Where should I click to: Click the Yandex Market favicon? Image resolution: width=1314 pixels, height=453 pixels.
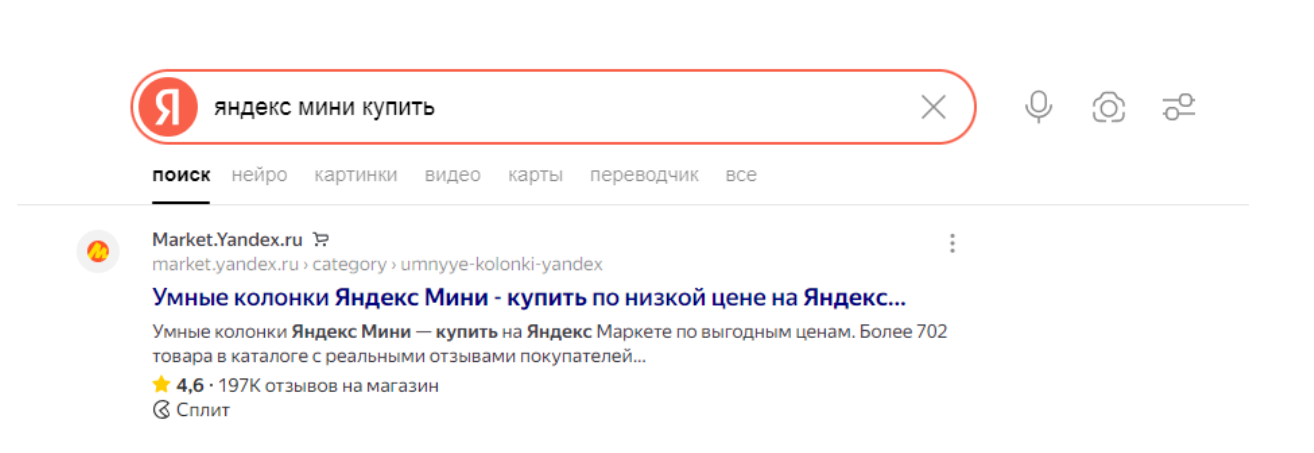(98, 251)
